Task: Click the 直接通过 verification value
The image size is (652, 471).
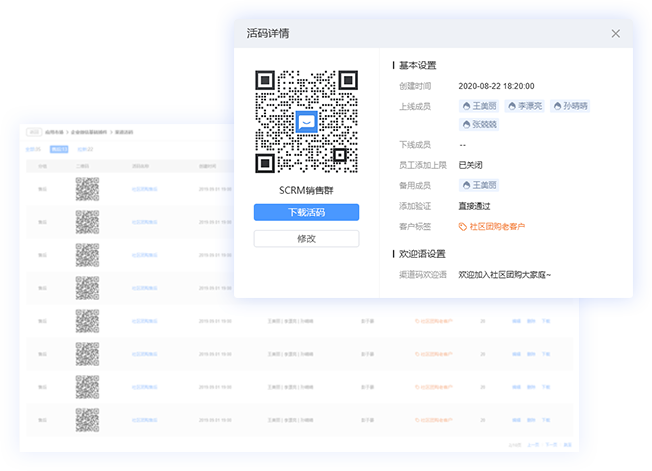Action: tap(474, 206)
